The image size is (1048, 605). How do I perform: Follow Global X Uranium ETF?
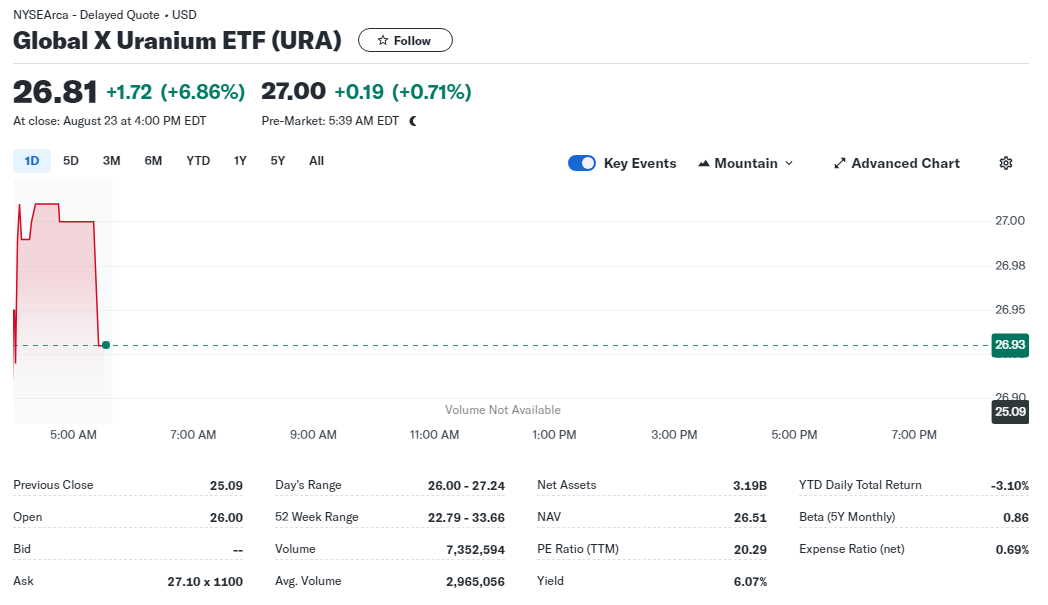click(x=405, y=40)
